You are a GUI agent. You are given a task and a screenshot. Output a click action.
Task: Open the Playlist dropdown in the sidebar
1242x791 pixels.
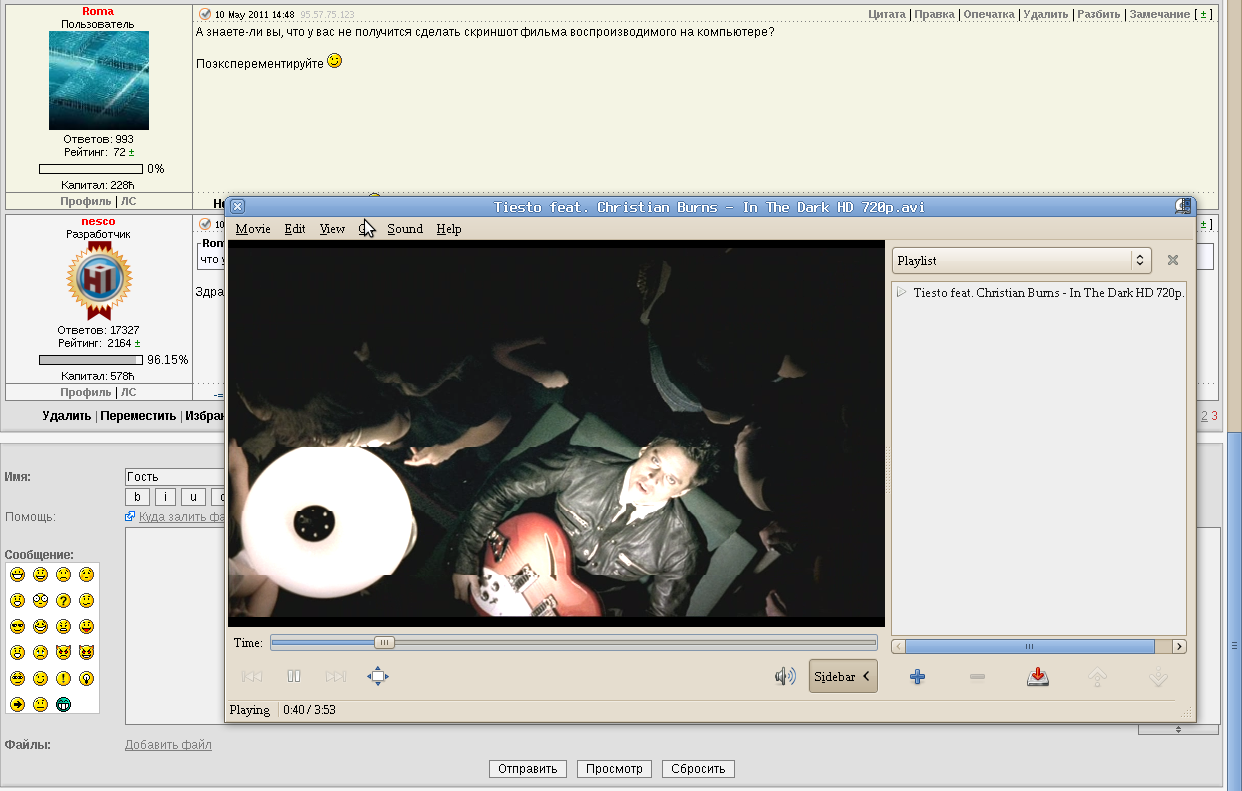[1021, 260]
